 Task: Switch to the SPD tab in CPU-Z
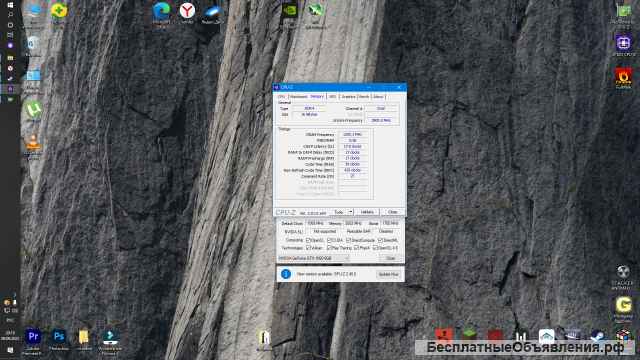[333, 97]
